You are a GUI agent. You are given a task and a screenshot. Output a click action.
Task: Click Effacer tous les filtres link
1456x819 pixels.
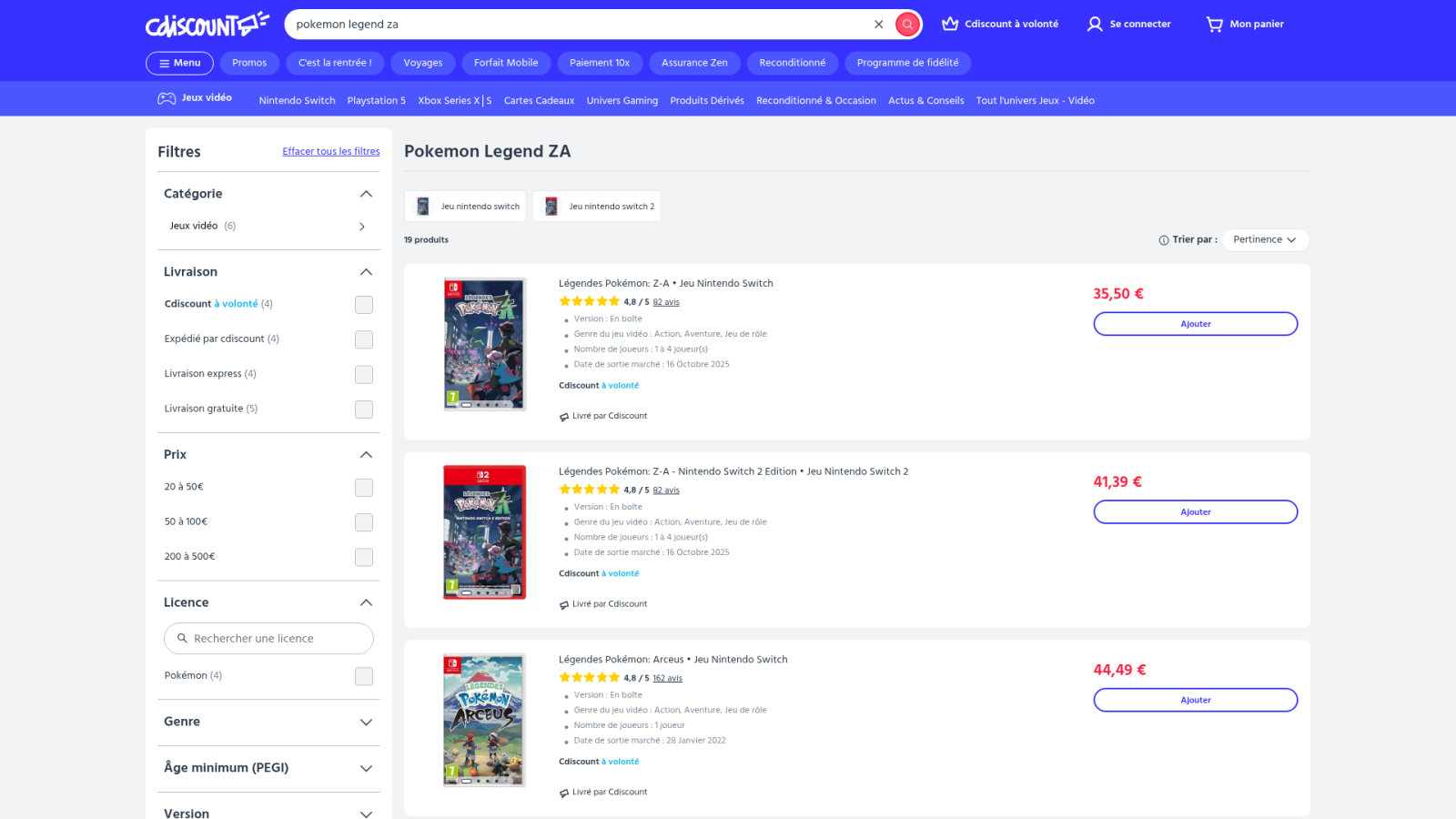click(331, 152)
